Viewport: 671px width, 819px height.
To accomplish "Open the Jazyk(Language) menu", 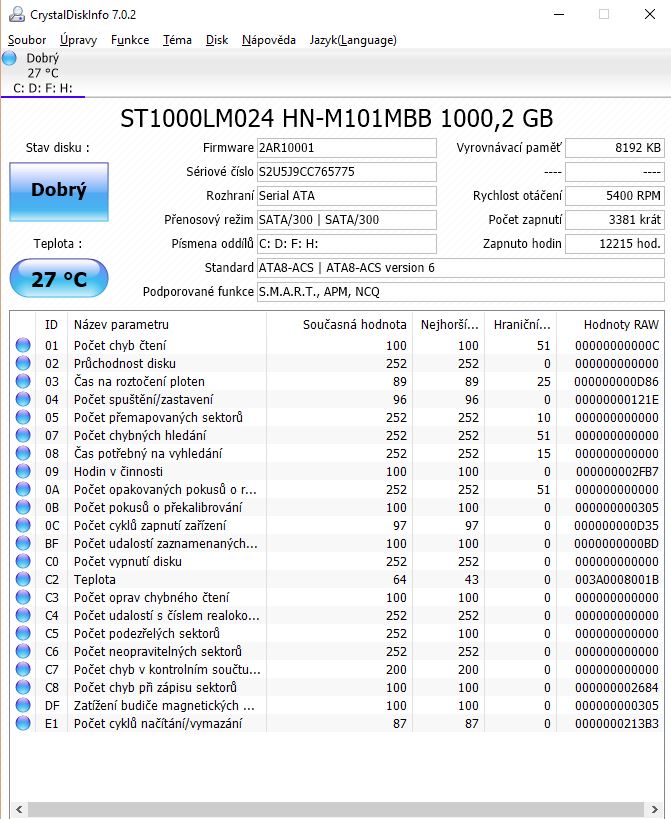I will (x=353, y=40).
